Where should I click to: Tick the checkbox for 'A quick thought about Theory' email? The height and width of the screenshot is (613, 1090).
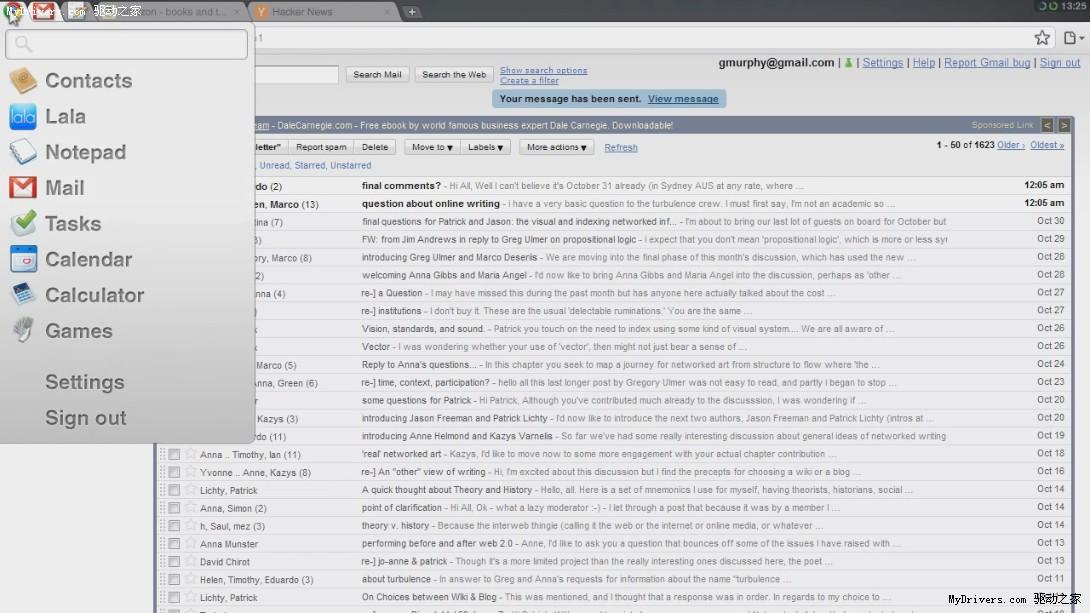[x=174, y=490]
